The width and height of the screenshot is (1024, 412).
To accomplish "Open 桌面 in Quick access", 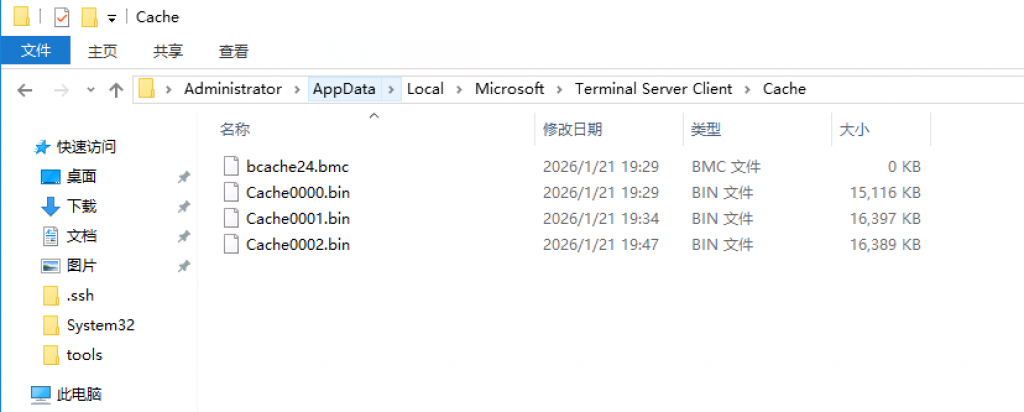I will (x=81, y=177).
